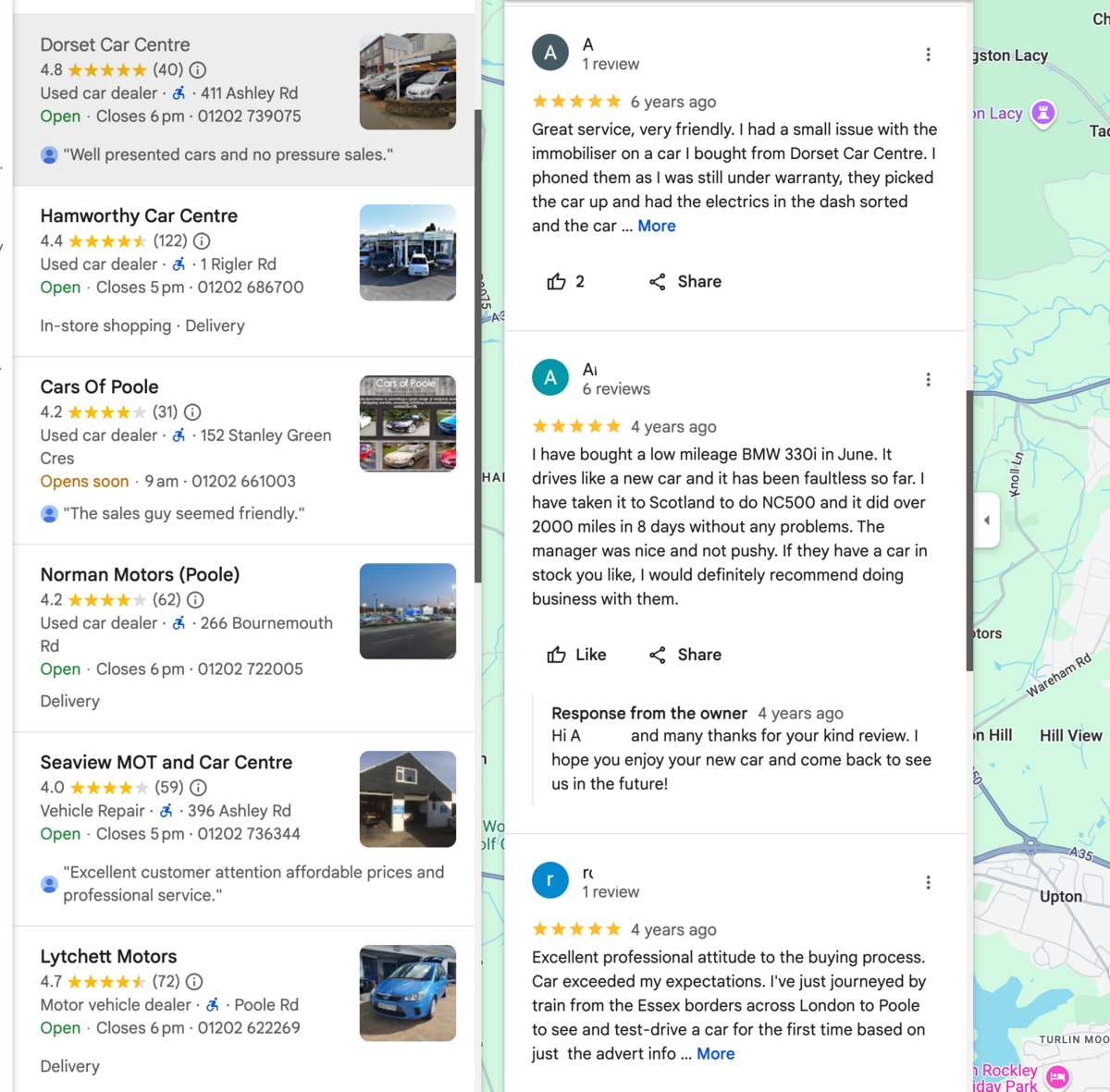This screenshot has width=1110, height=1092.
Task: Click the Kingston Lacy purple map marker
Action: click(x=1043, y=113)
